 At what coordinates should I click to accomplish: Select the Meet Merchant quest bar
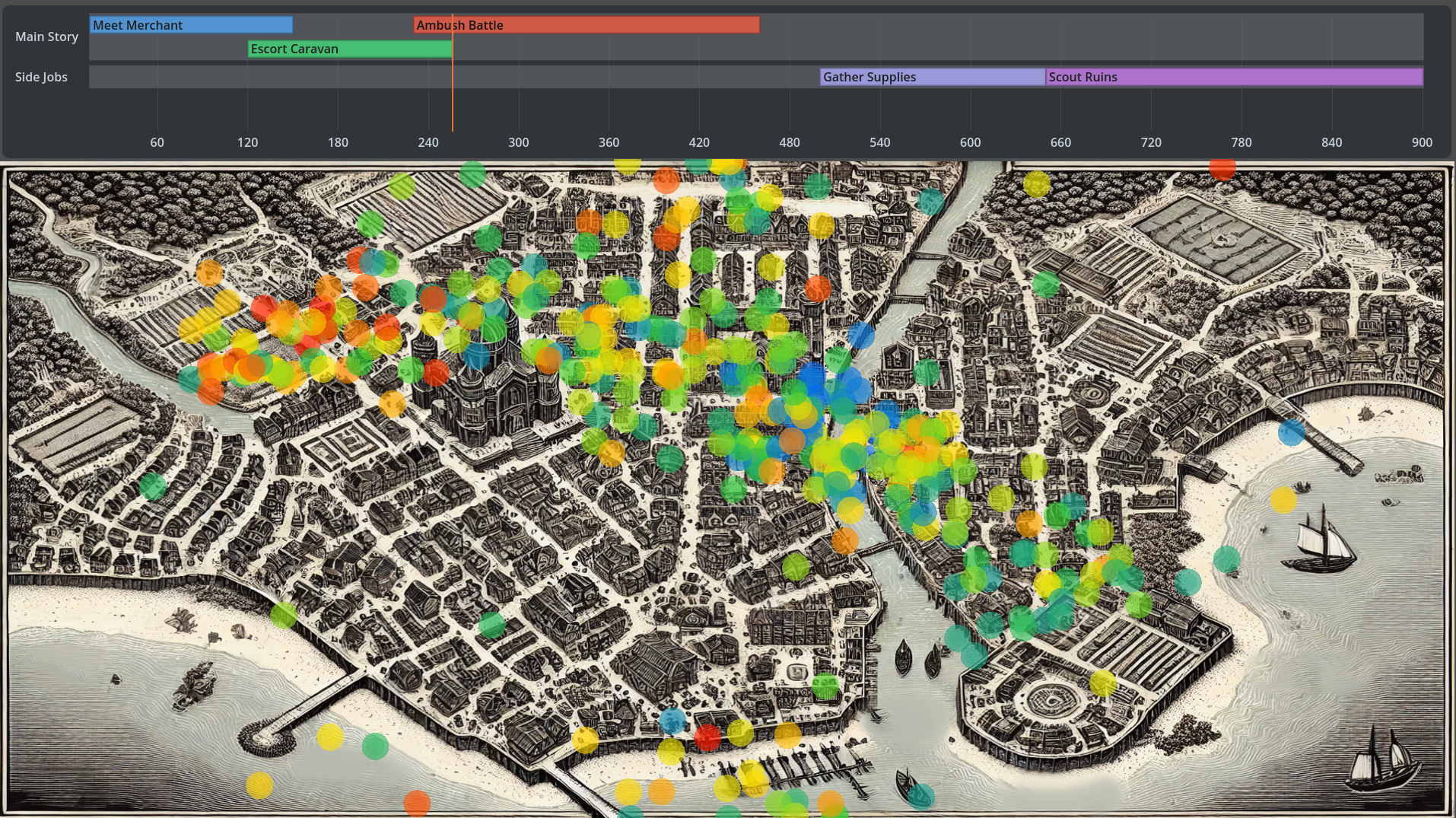click(x=191, y=25)
